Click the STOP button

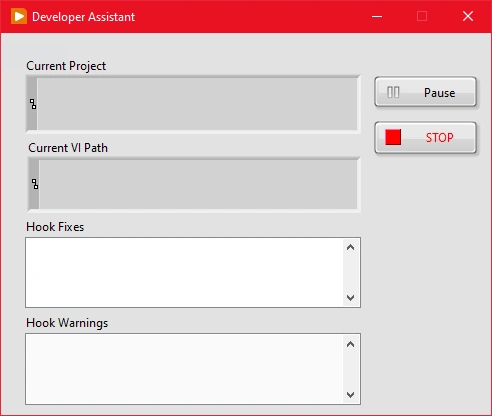tap(425, 137)
